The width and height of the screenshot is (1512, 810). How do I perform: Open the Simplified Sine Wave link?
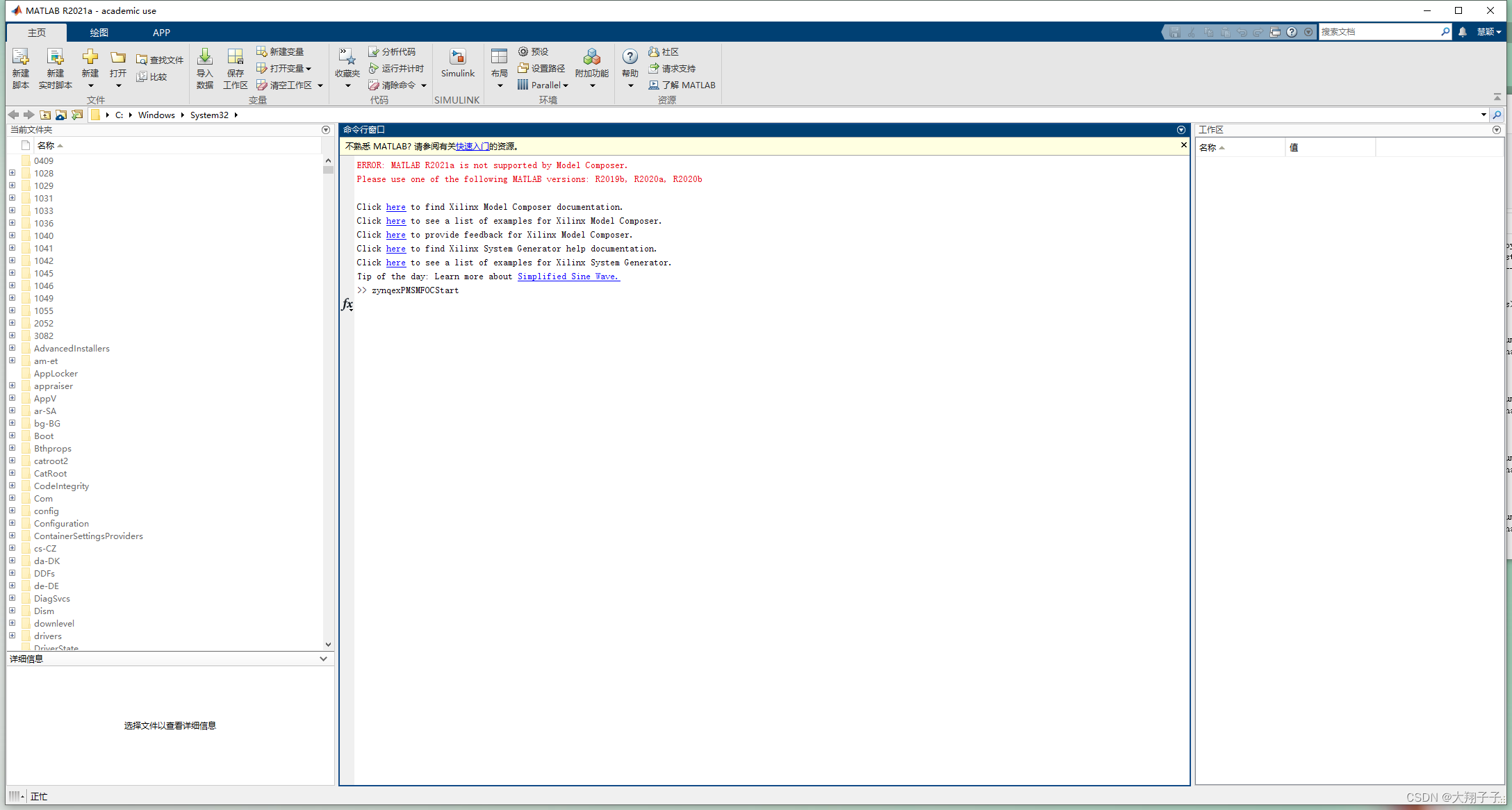point(568,276)
